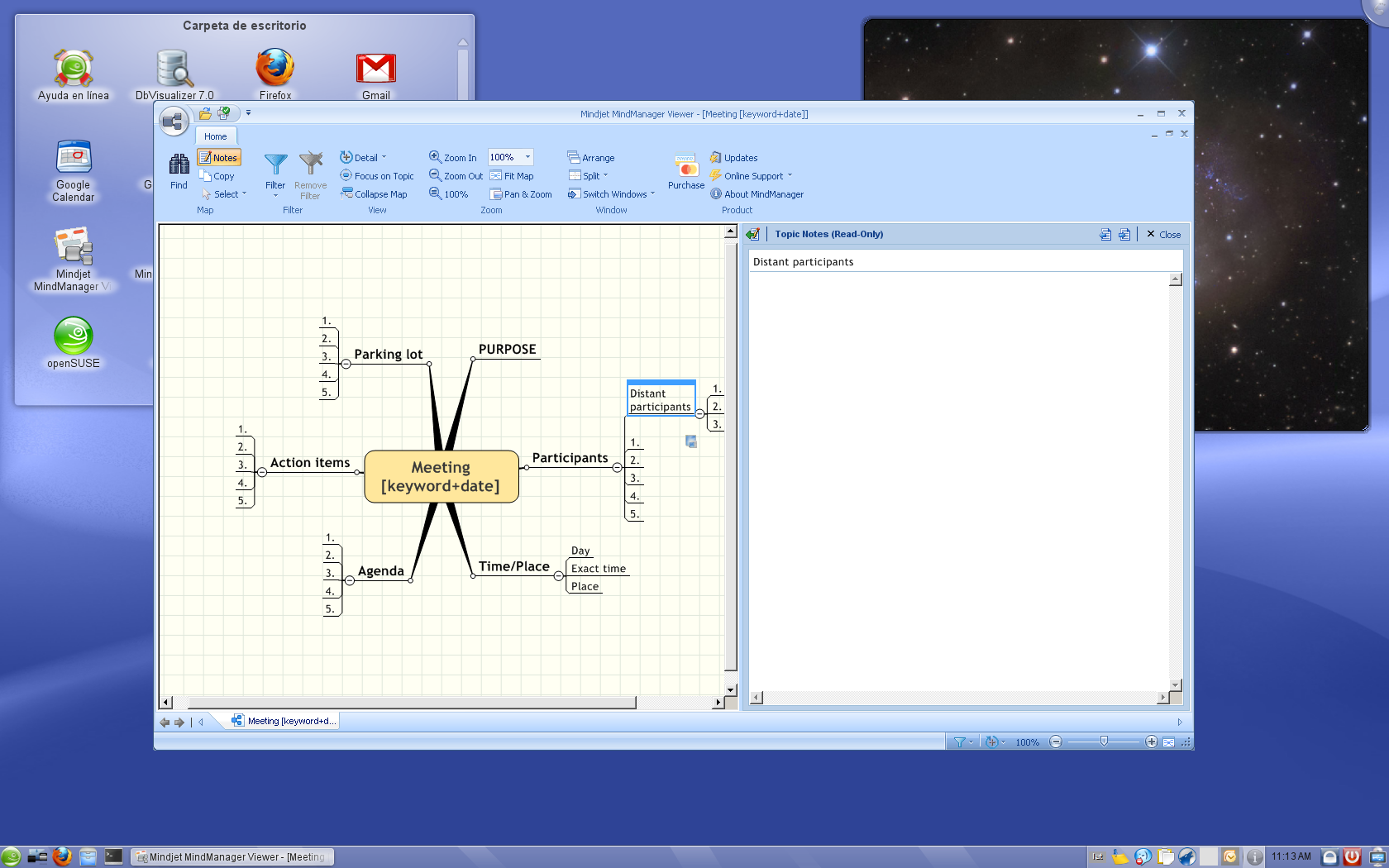Select the Find tool in the ribbon
Image resolution: width=1389 pixels, height=868 pixels.
[179, 171]
